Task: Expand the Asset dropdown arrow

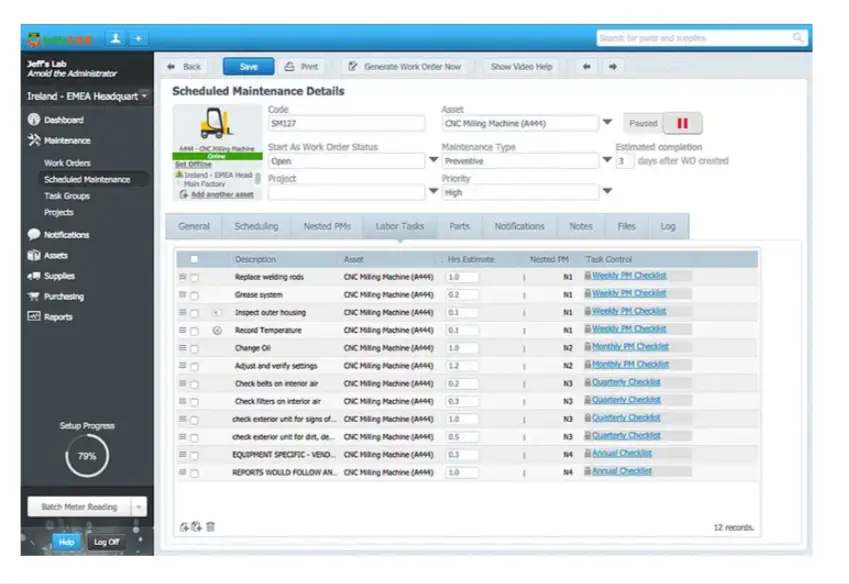Action: click(608, 122)
